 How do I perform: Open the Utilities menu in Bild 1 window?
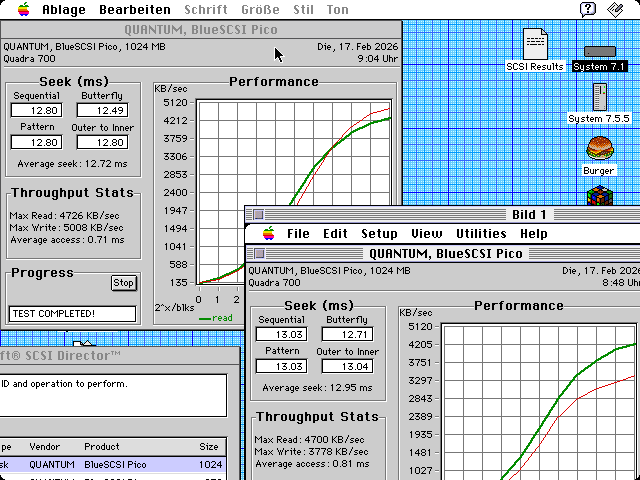pyautogui.click(x=481, y=234)
